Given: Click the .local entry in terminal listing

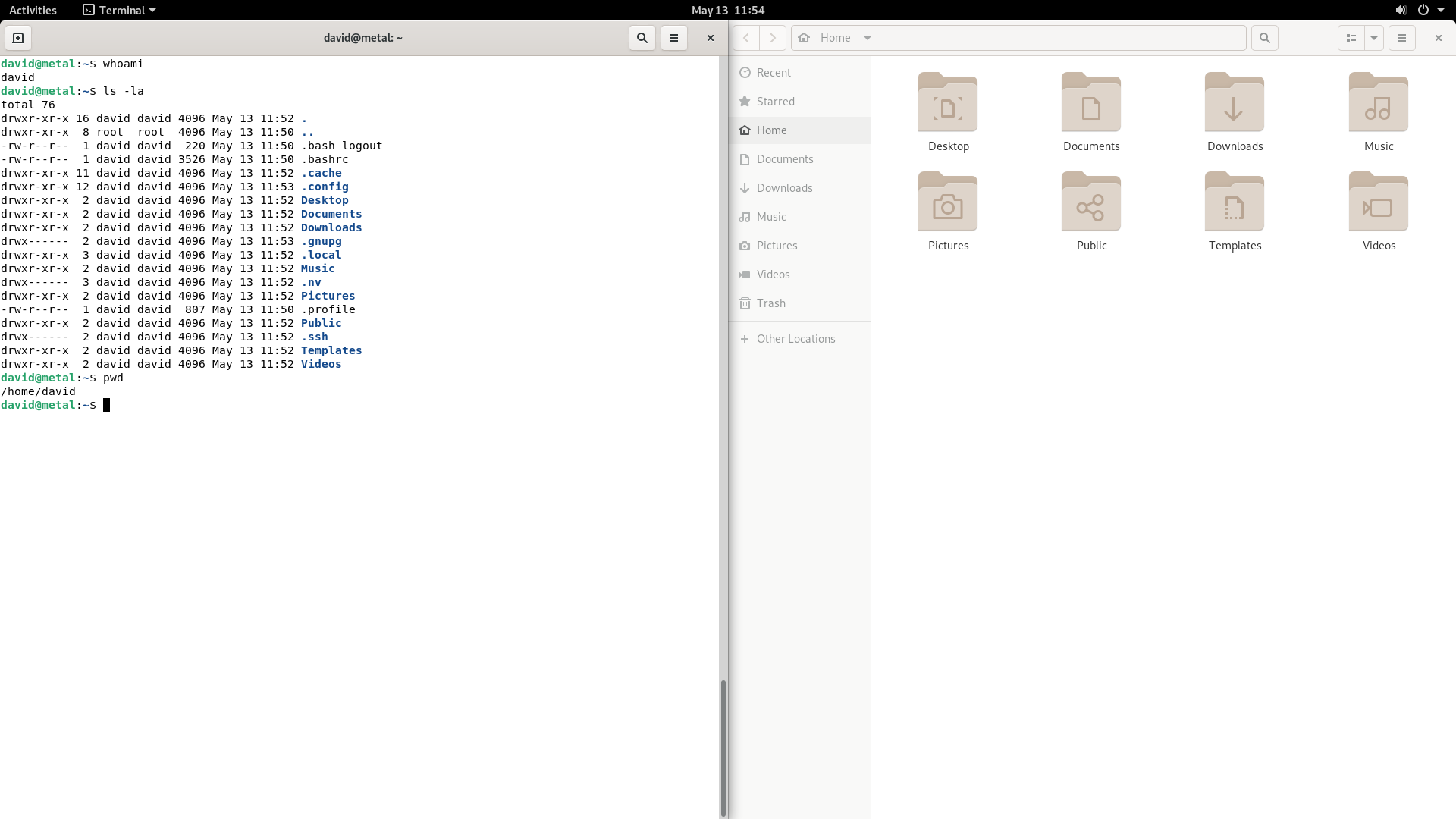Looking at the screenshot, I should click(x=322, y=255).
